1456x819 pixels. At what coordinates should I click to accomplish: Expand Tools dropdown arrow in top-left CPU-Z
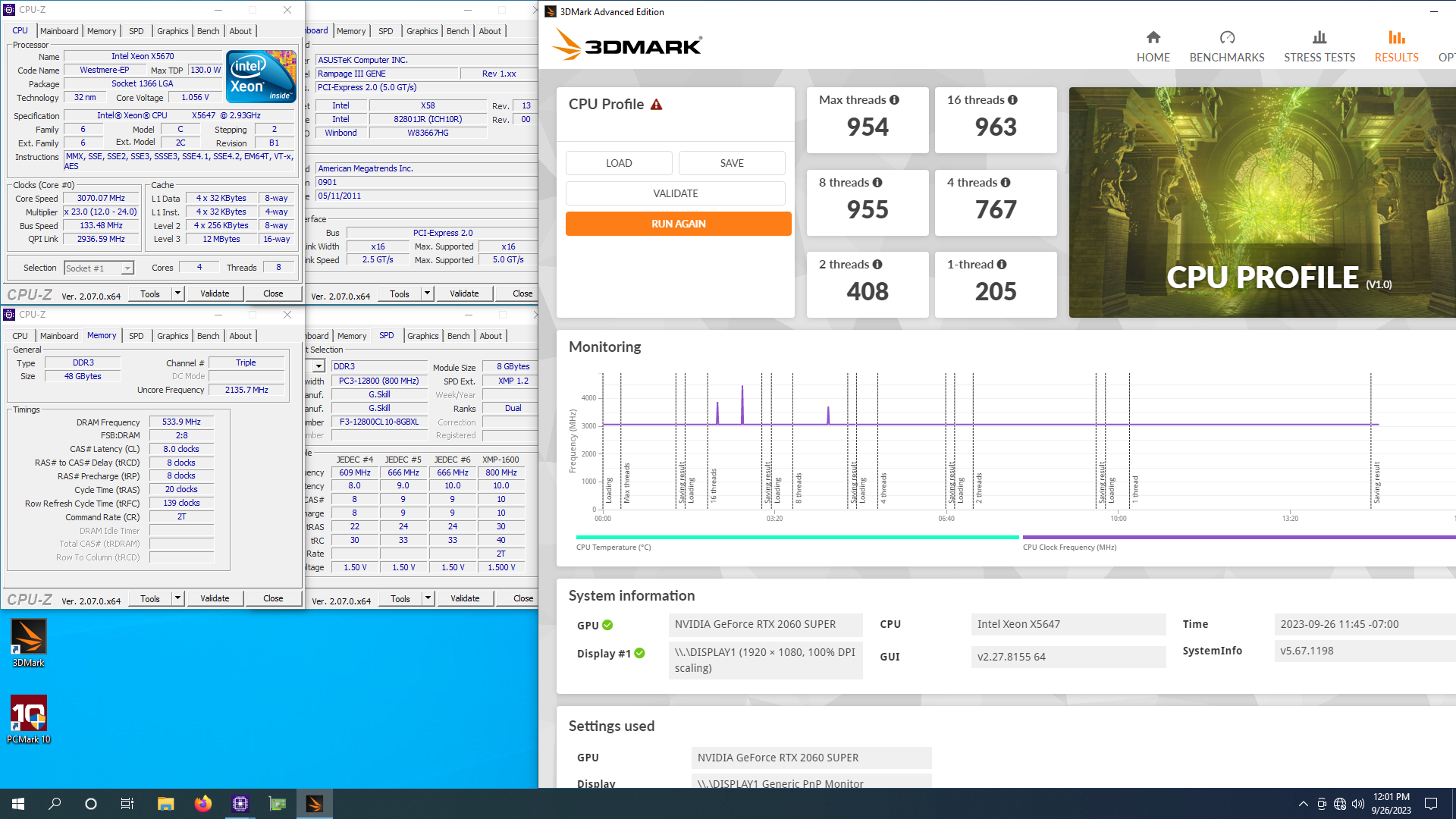coord(177,293)
